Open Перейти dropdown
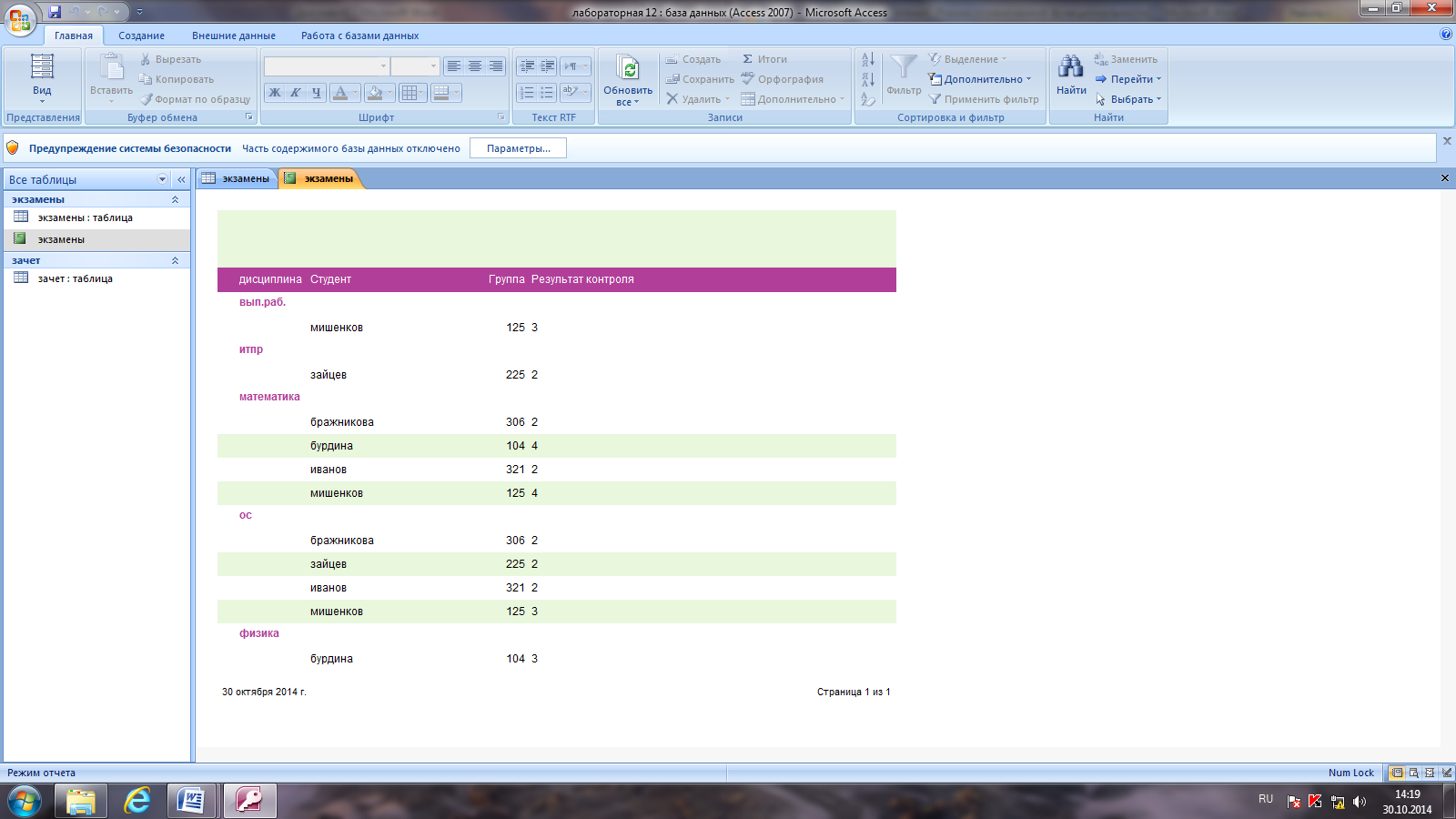The image size is (1456, 819). pyautogui.click(x=1128, y=79)
